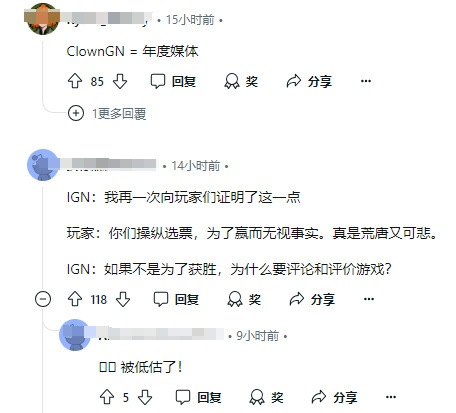
Task: Reply to the IGN 玩家 comment
Action: [176, 299]
